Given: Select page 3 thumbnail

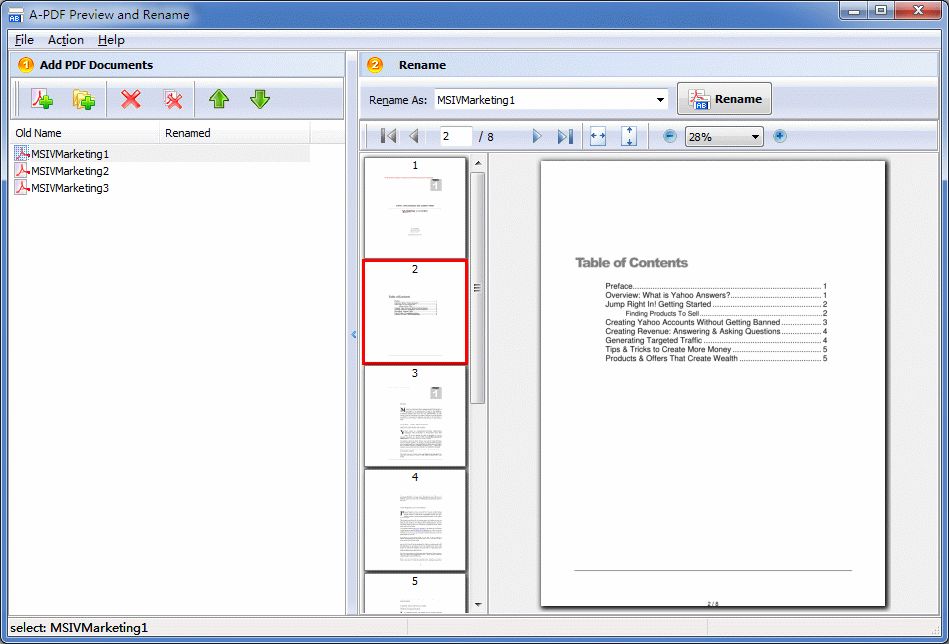Looking at the screenshot, I should click(415, 416).
